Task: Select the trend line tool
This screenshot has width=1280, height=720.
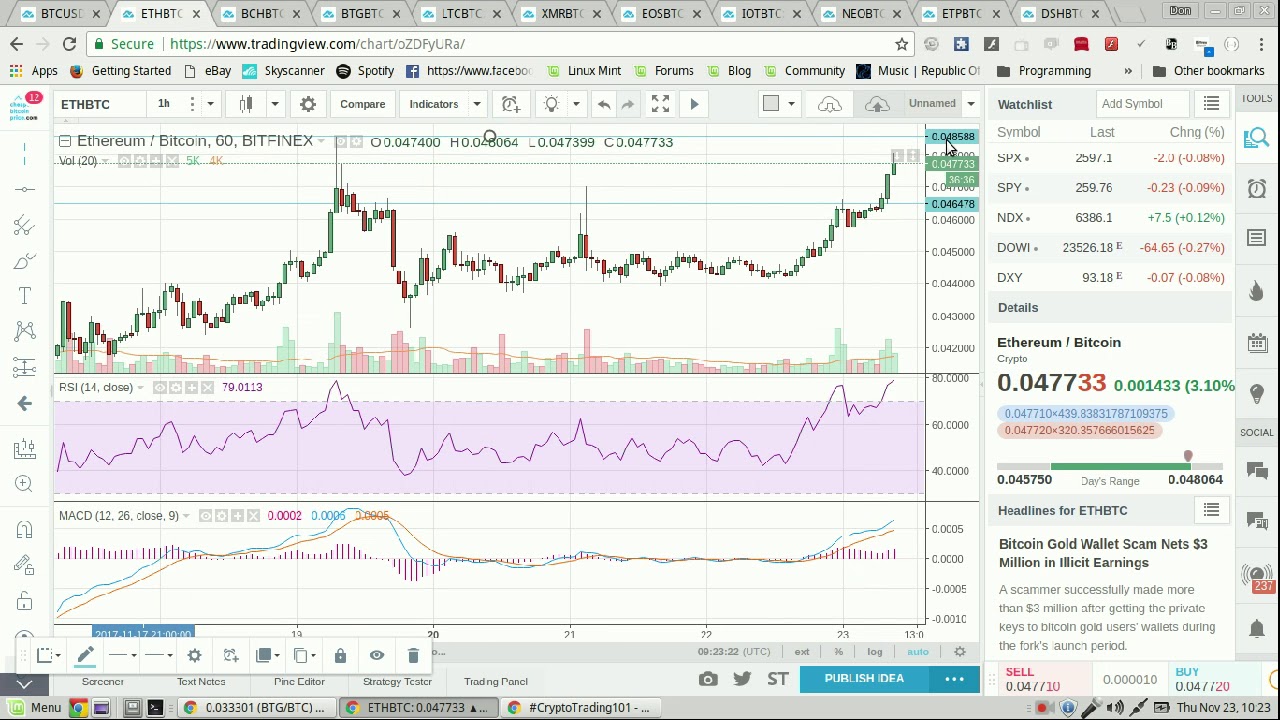Action: (x=25, y=189)
